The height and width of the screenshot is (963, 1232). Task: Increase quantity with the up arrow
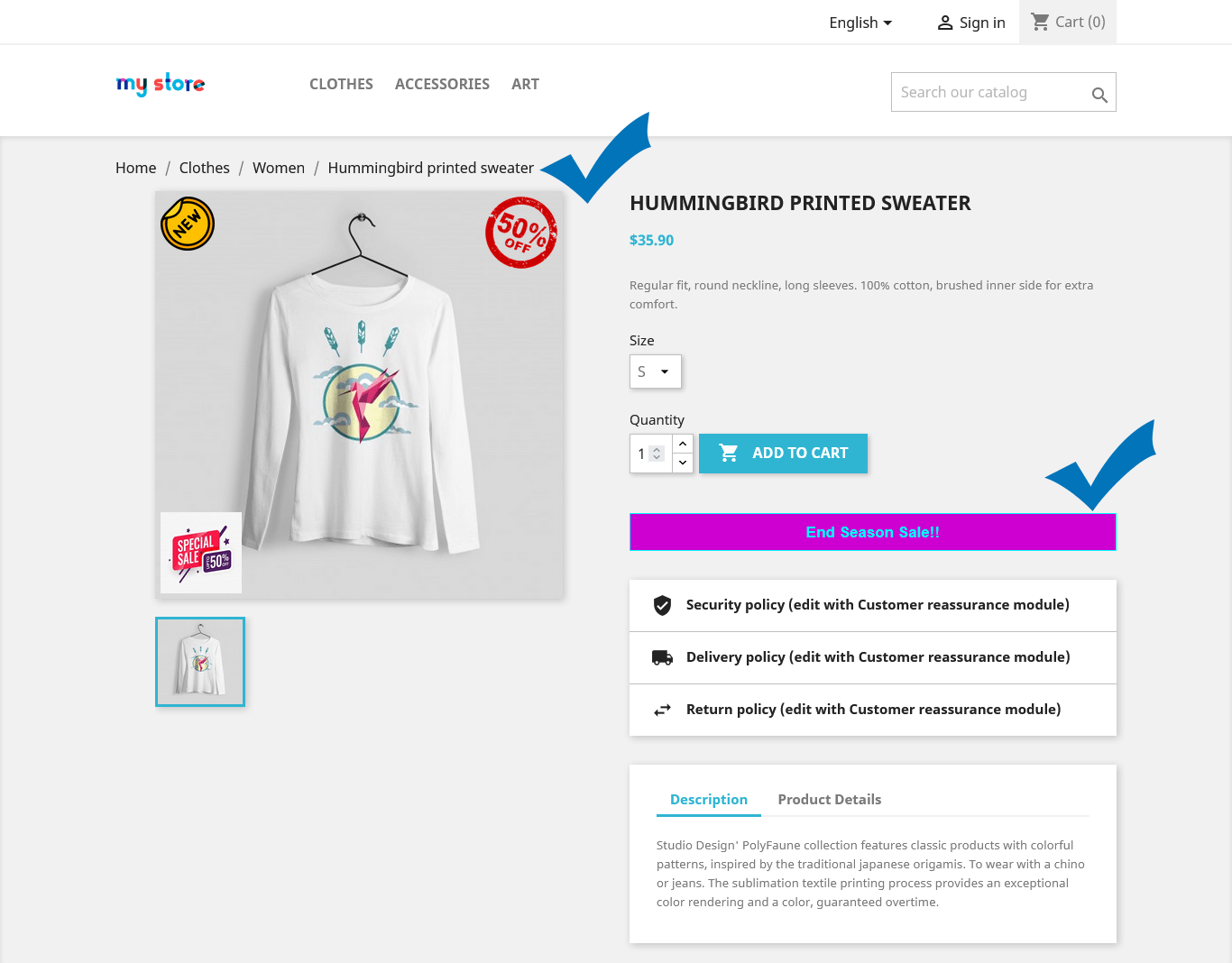683,444
